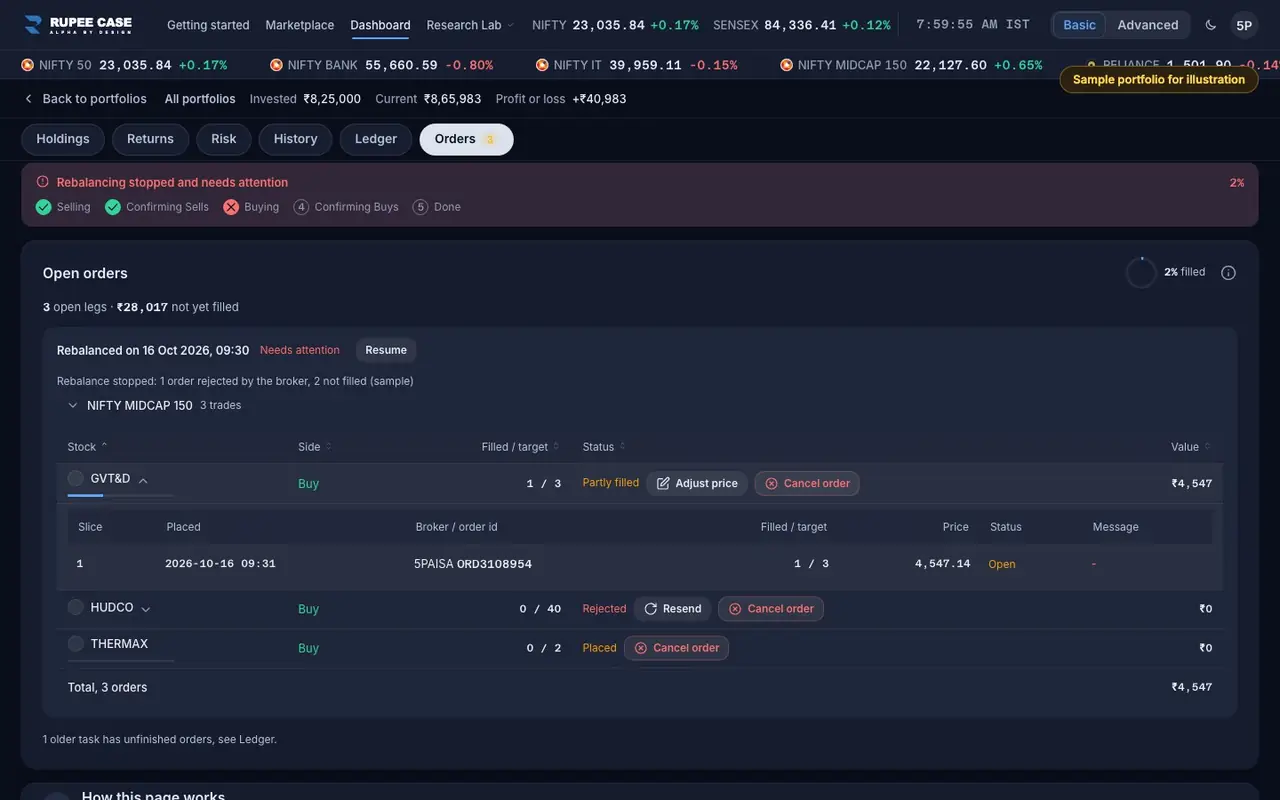
Task: Click the Done step number 5
Action: 421,207
